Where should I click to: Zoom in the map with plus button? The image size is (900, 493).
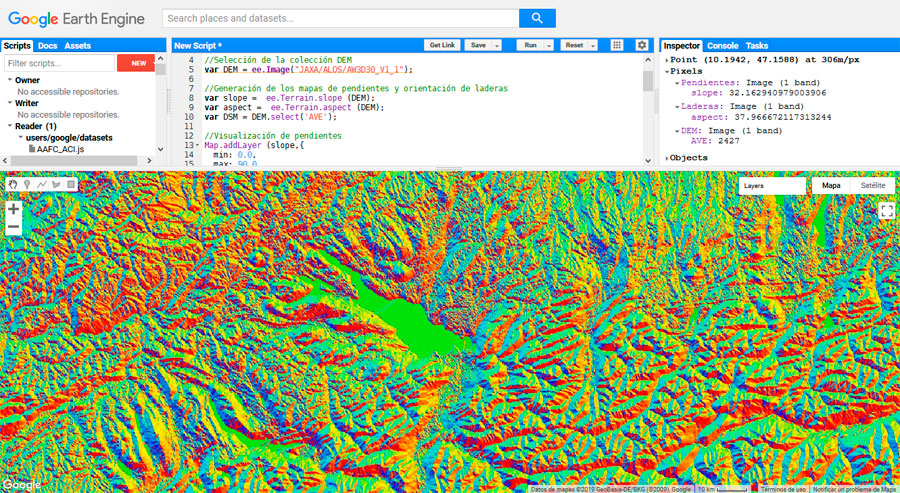[14, 209]
